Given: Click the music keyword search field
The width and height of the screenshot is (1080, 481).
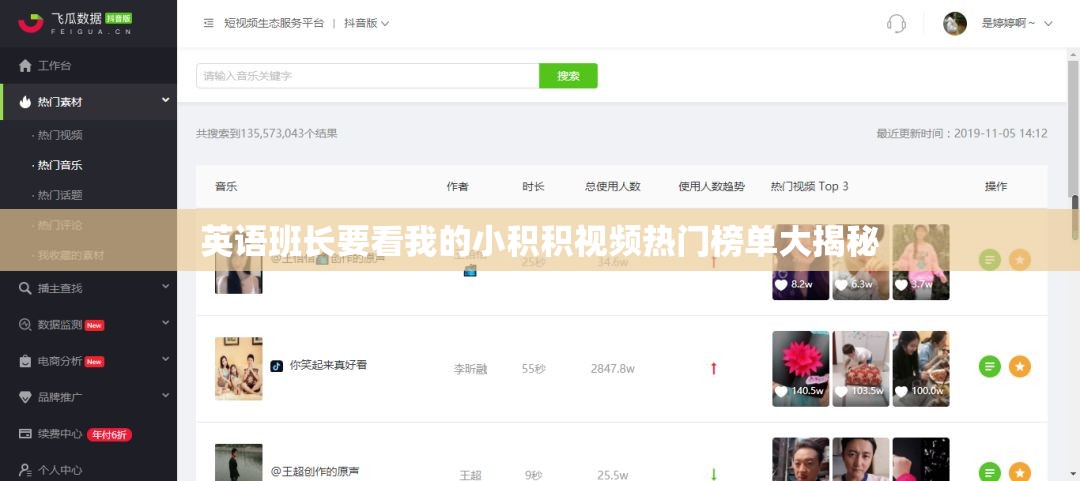Looking at the screenshot, I should point(367,76).
